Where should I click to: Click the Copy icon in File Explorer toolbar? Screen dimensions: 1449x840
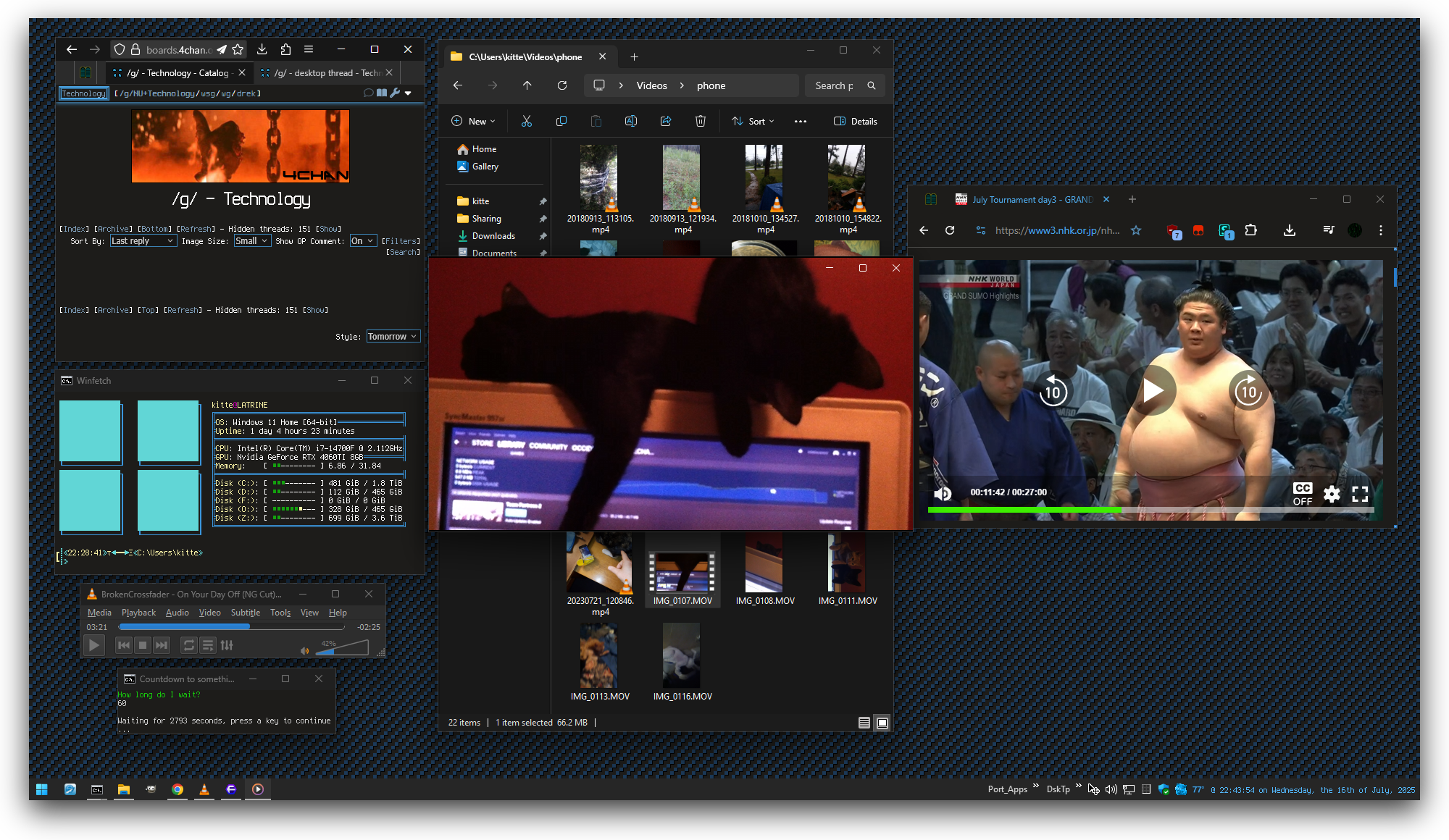(561, 121)
